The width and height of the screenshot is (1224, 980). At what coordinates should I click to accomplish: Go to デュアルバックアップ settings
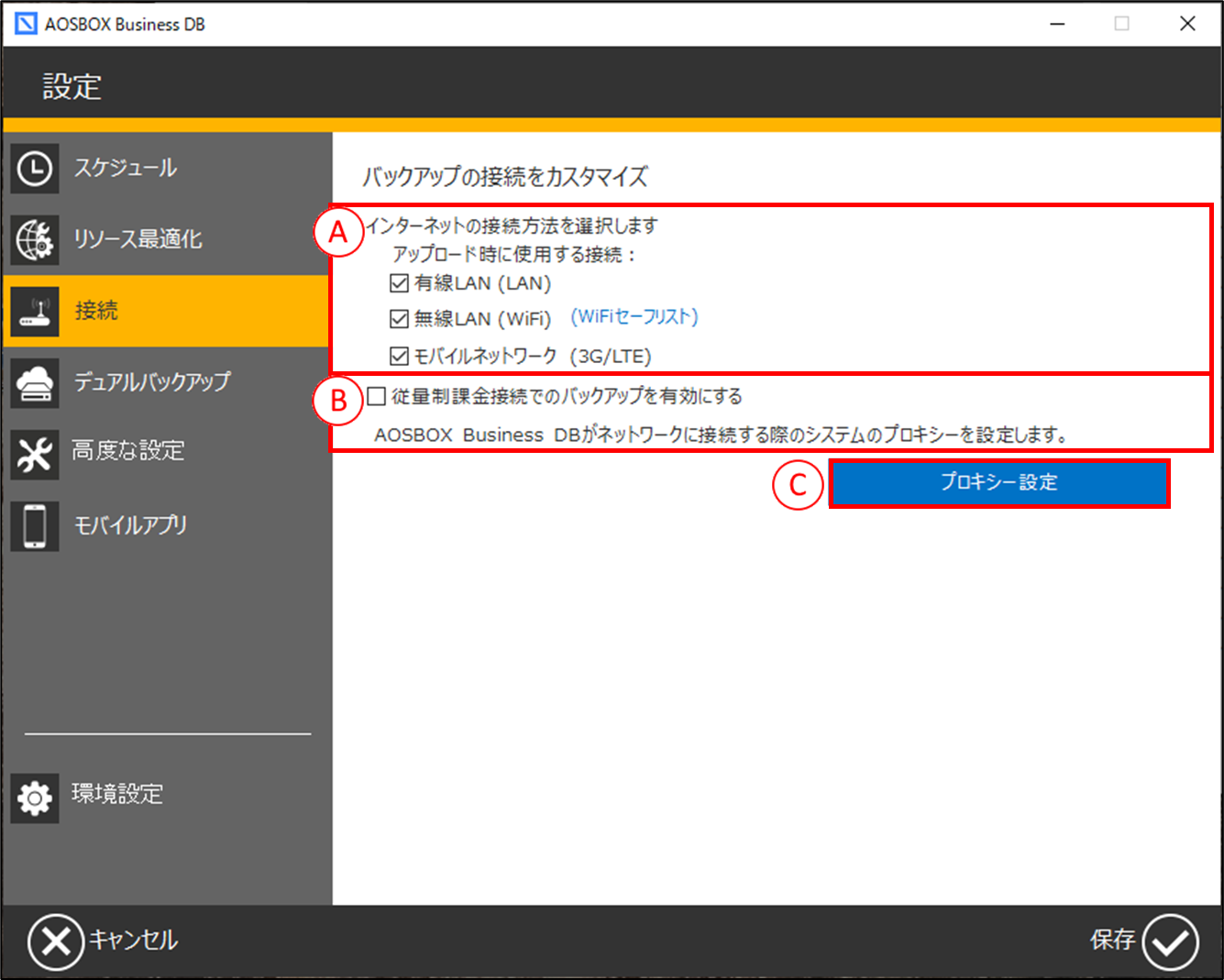152,381
